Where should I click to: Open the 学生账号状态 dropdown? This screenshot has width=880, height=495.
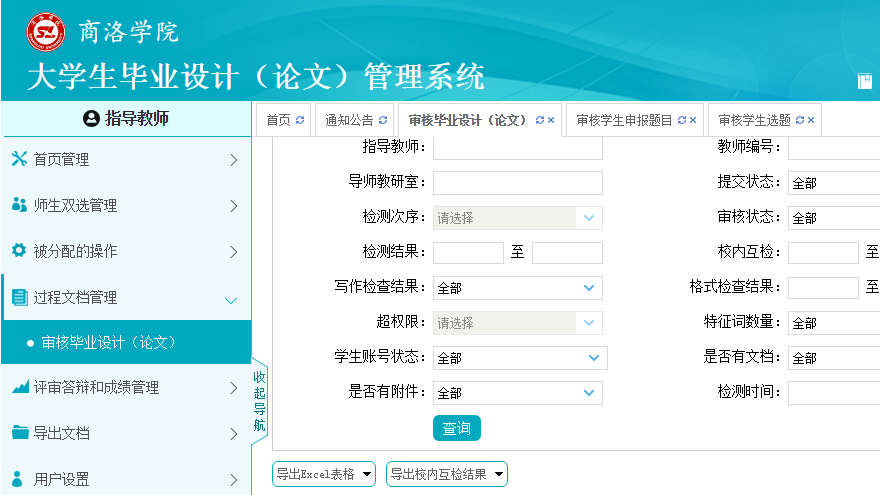coord(520,358)
